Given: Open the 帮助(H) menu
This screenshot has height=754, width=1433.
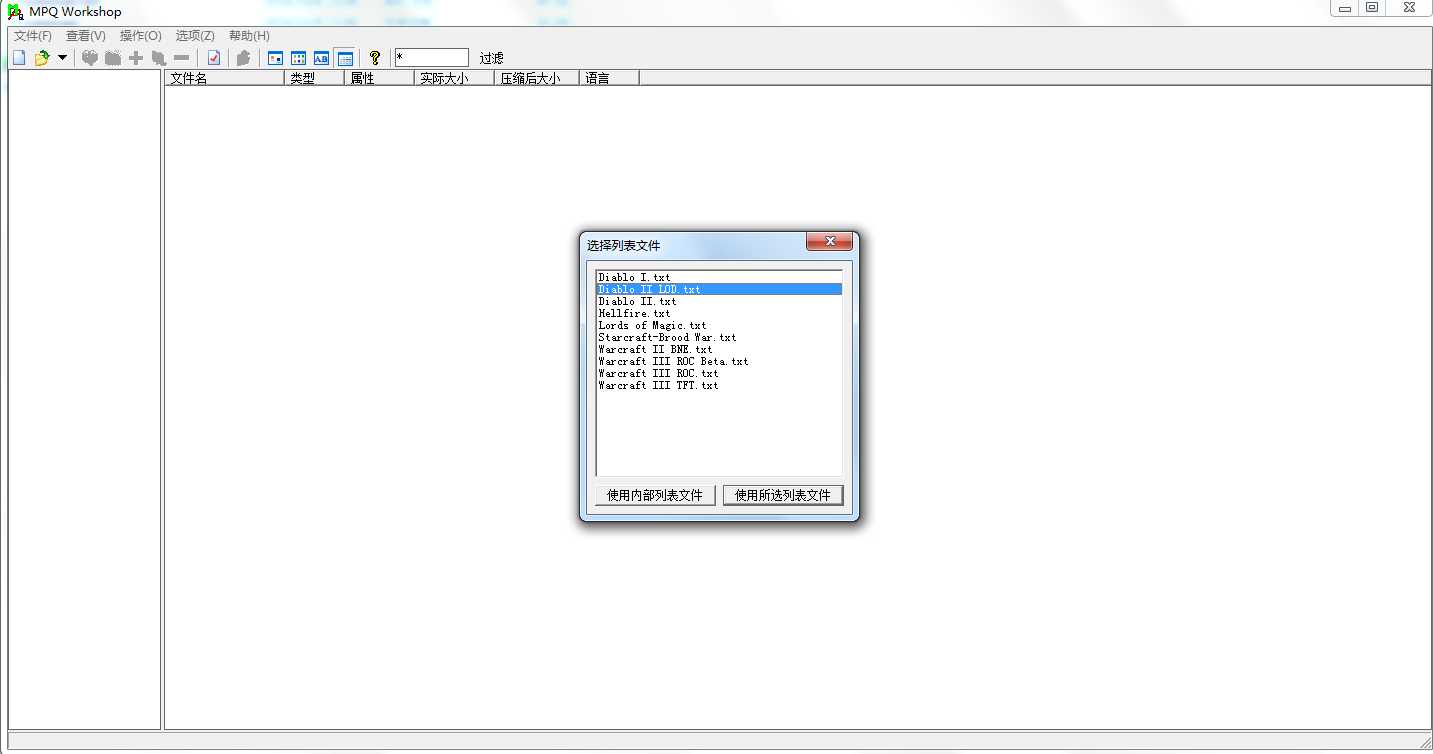Looking at the screenshot, I should 249,36.
